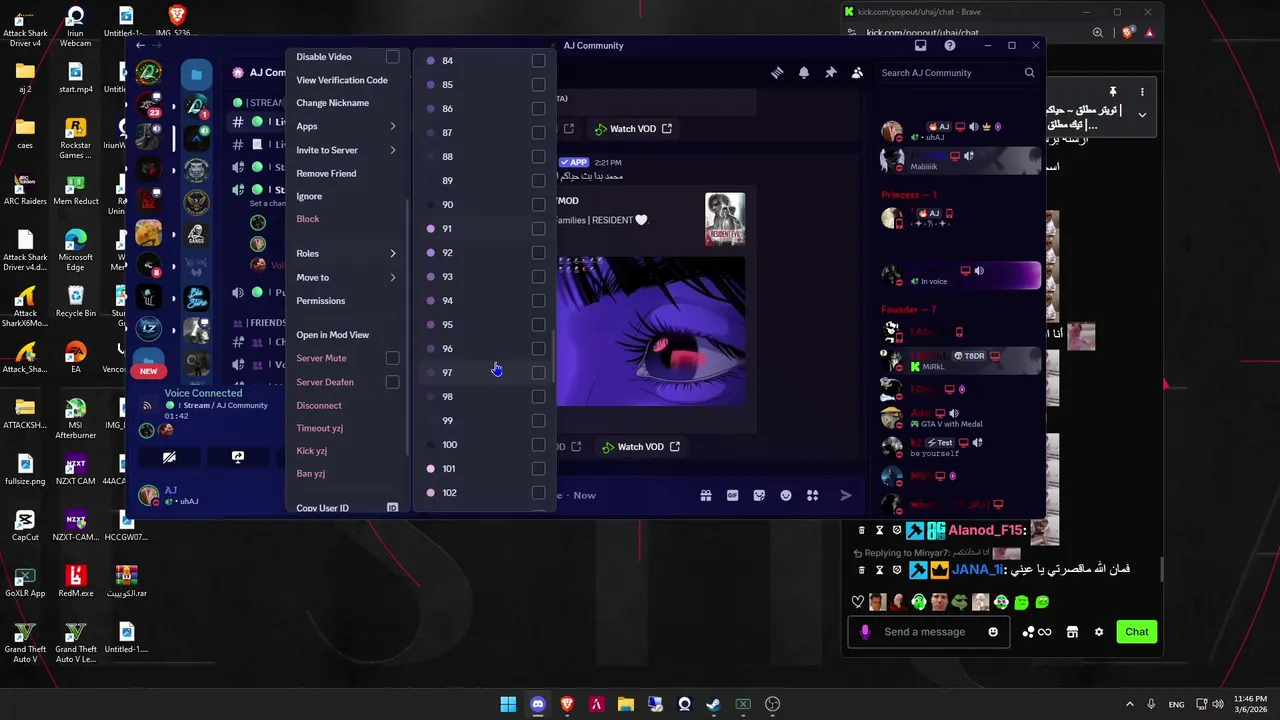
Task: Open Kick pinned message options menu
Action: [x=1142, y=92]
